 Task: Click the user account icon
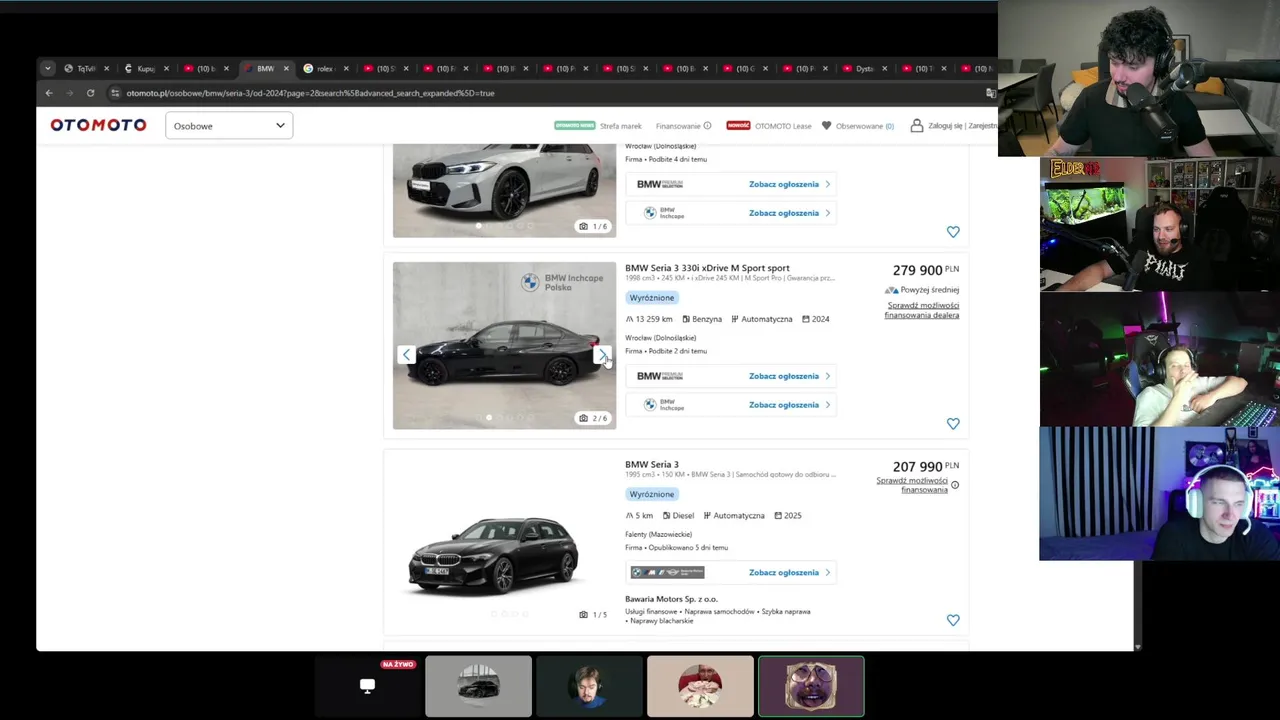coord(916,126)
